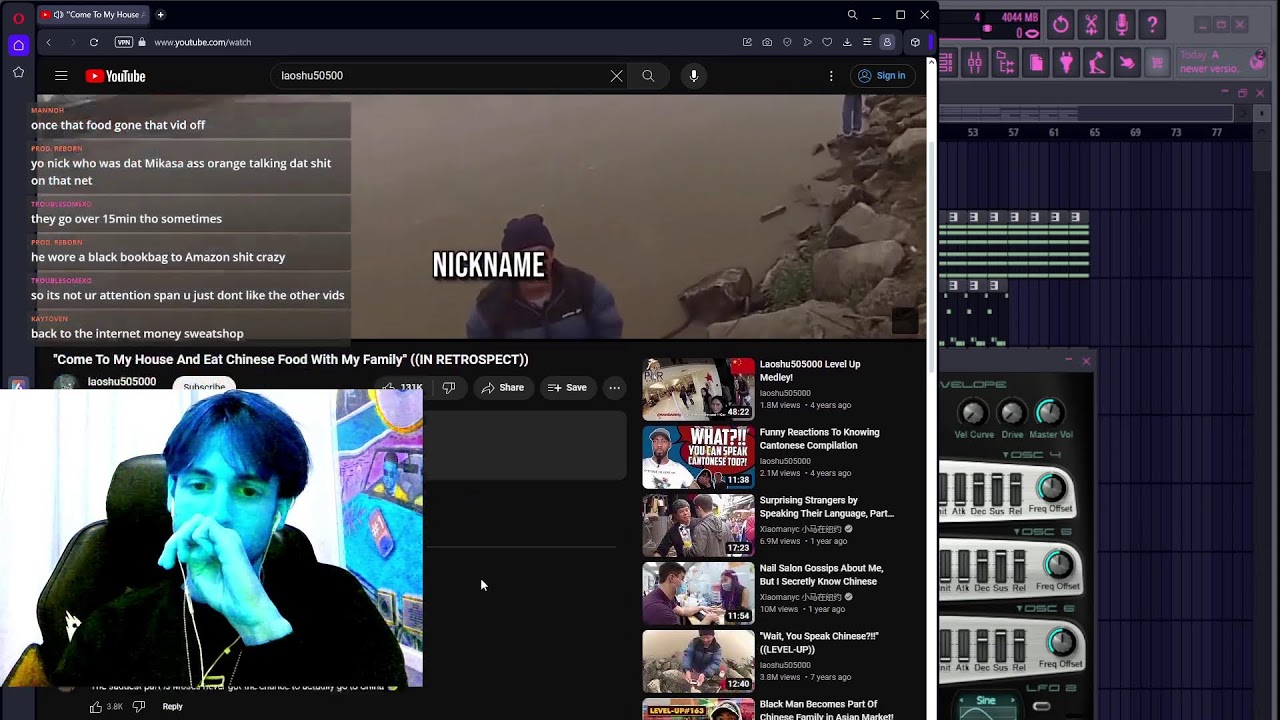Open FL Studio browser tree view button
This screenshot has width=1280, height=720.
click(1005, 63)
